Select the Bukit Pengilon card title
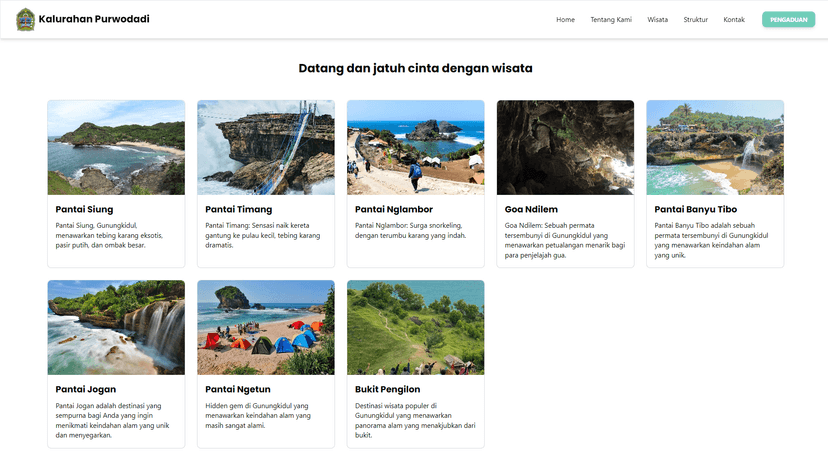This screenshot has height=473, width=828. click(x=388, y=390)
